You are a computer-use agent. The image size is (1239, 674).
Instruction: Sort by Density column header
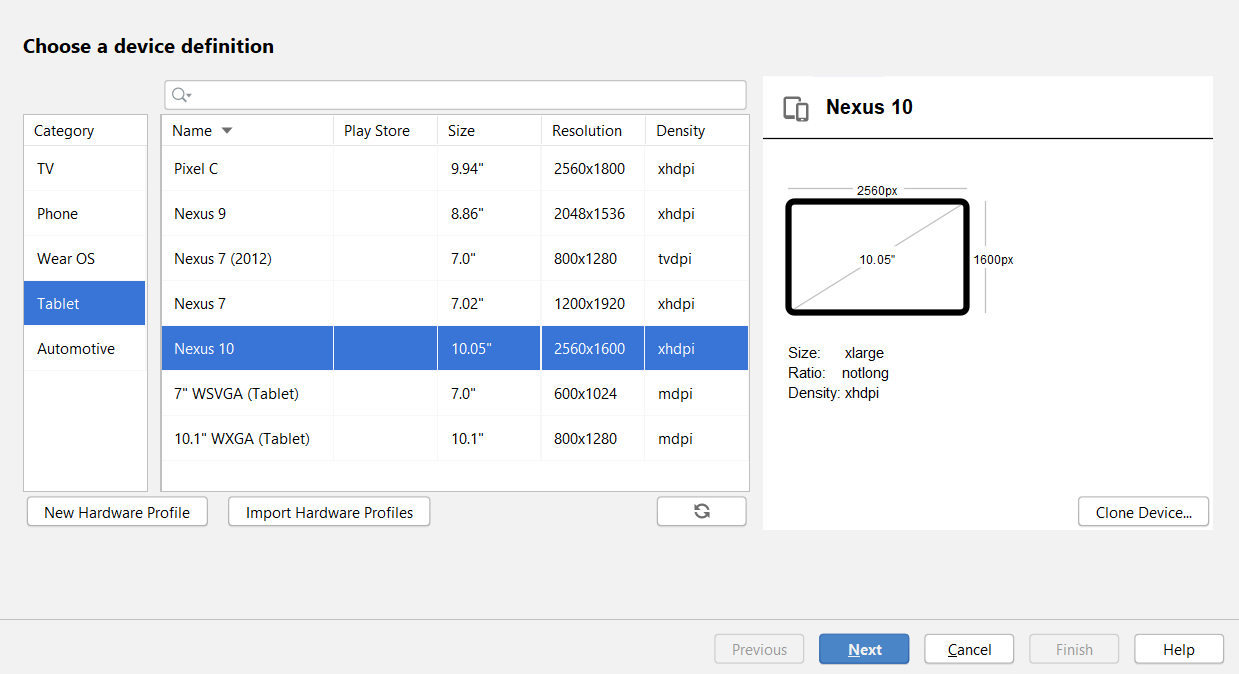tap(697, 131)
